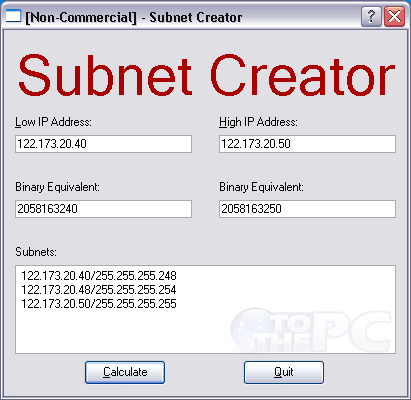Click the window system icon in title bar

[x=13, y=16]
